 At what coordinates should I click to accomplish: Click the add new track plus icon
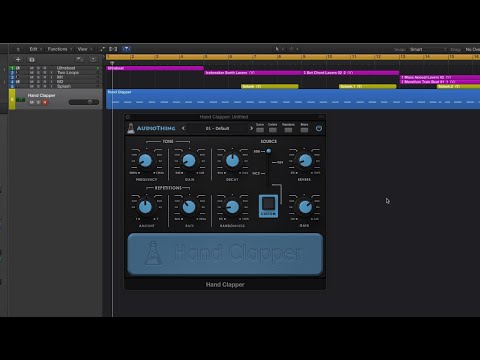[18, 60]
